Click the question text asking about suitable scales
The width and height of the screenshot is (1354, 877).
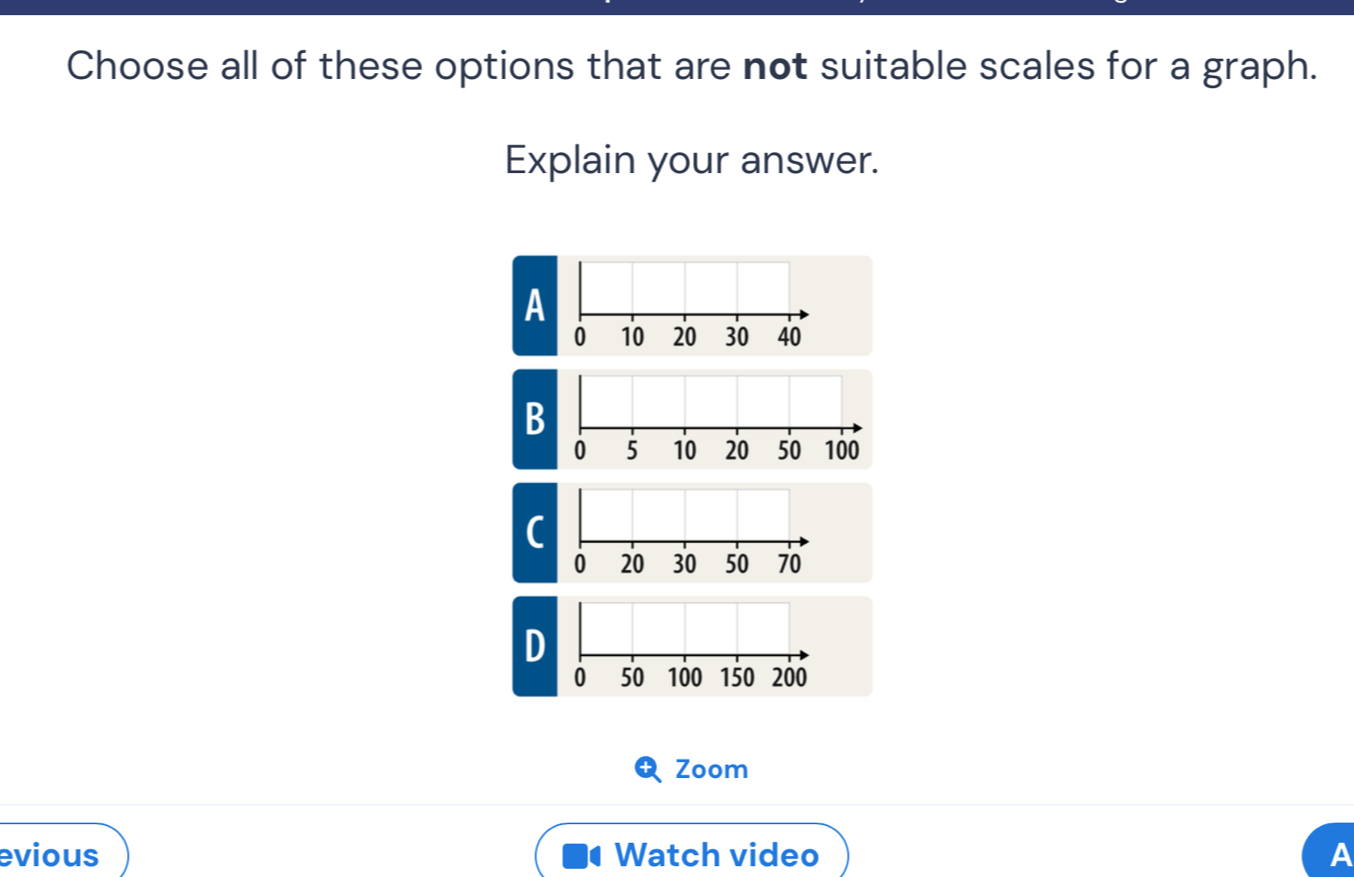tap(692, 66)
